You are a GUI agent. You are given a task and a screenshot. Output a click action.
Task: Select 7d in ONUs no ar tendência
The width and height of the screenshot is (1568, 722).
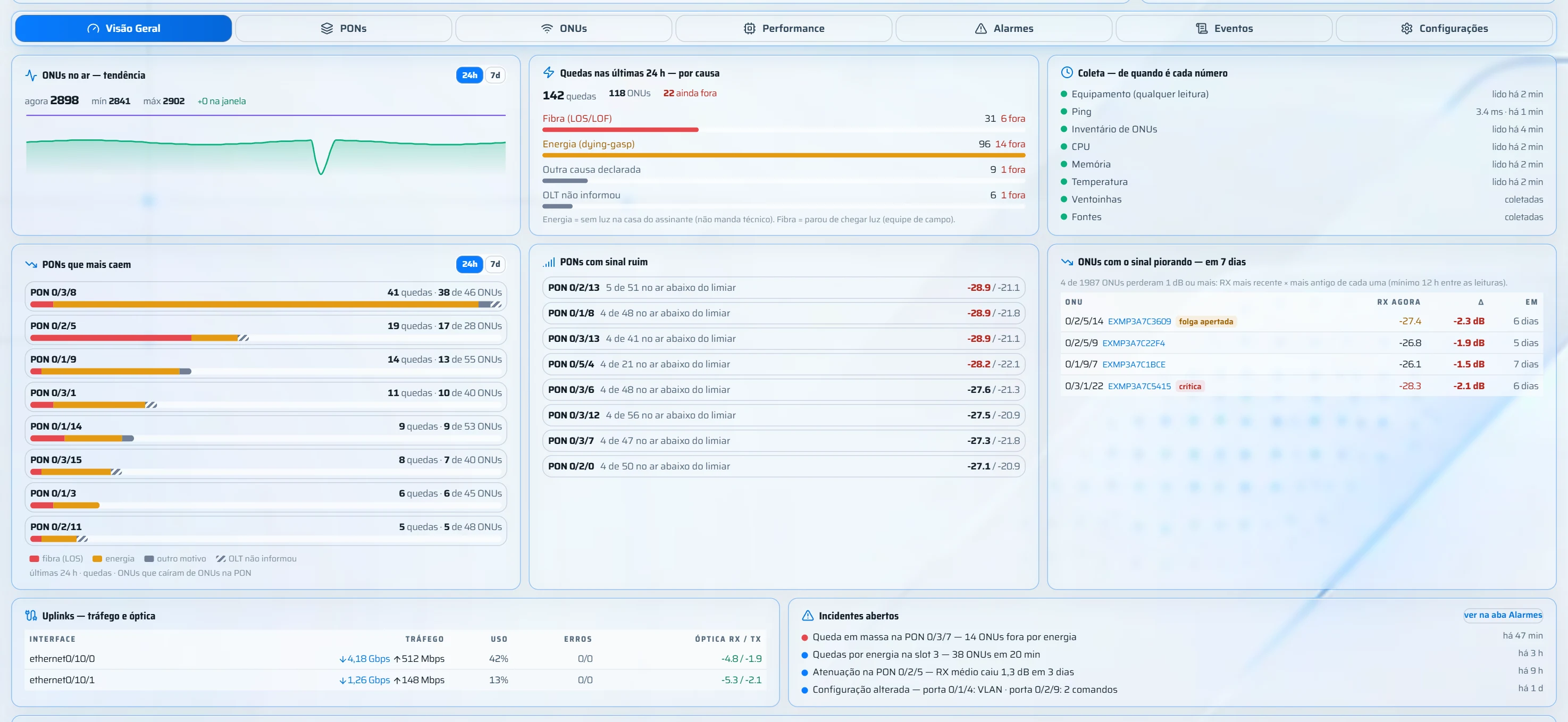click(x=496, y=75)
